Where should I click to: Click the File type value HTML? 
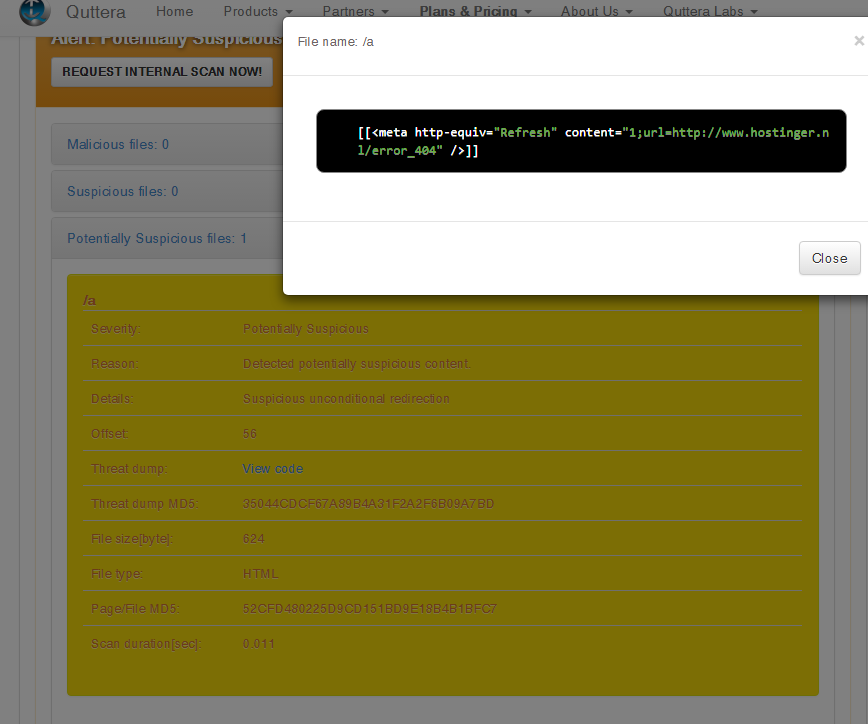(260, 574)
